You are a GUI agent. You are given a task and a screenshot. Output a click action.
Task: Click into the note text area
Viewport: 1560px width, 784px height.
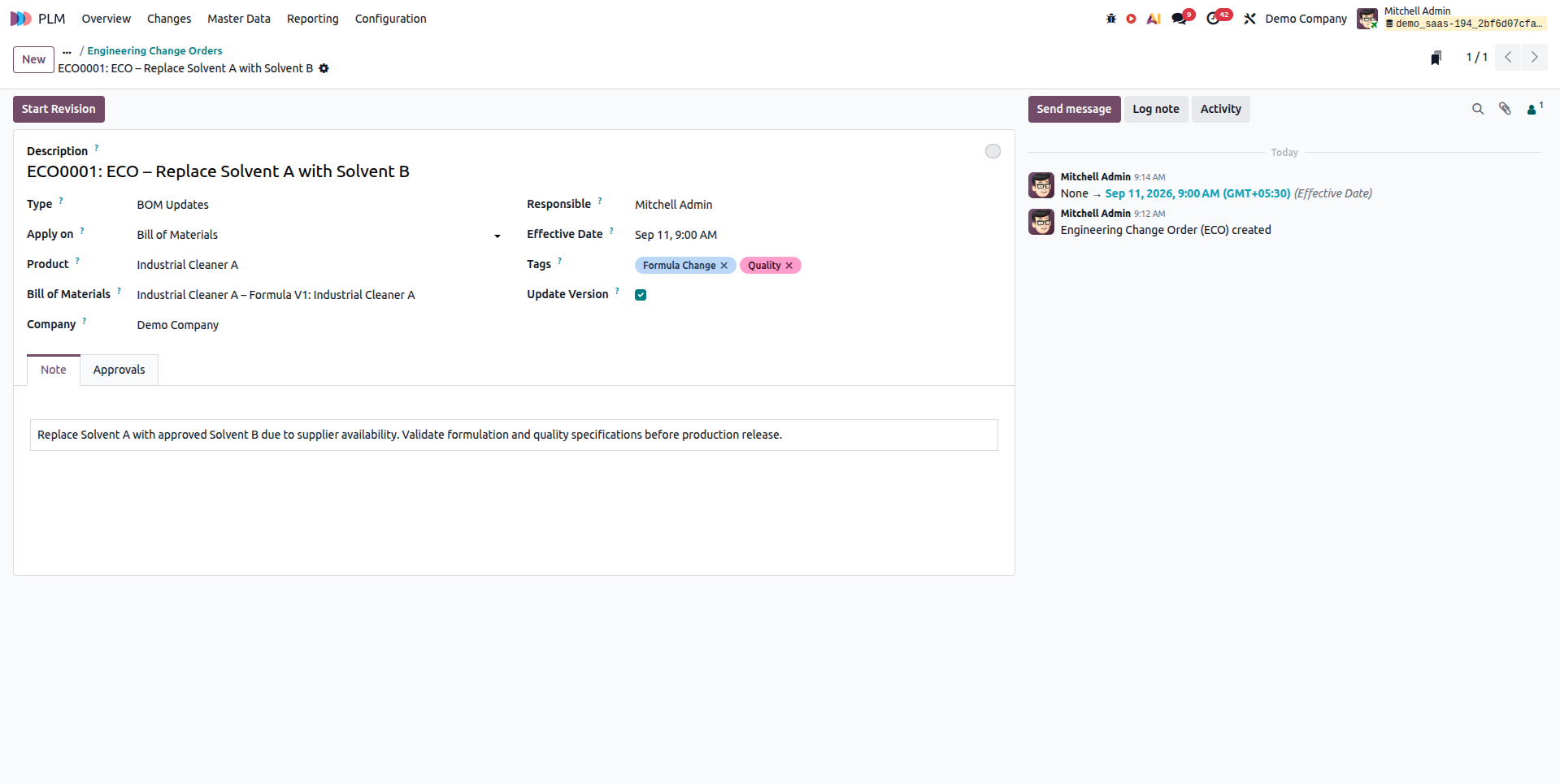[514, 435]
